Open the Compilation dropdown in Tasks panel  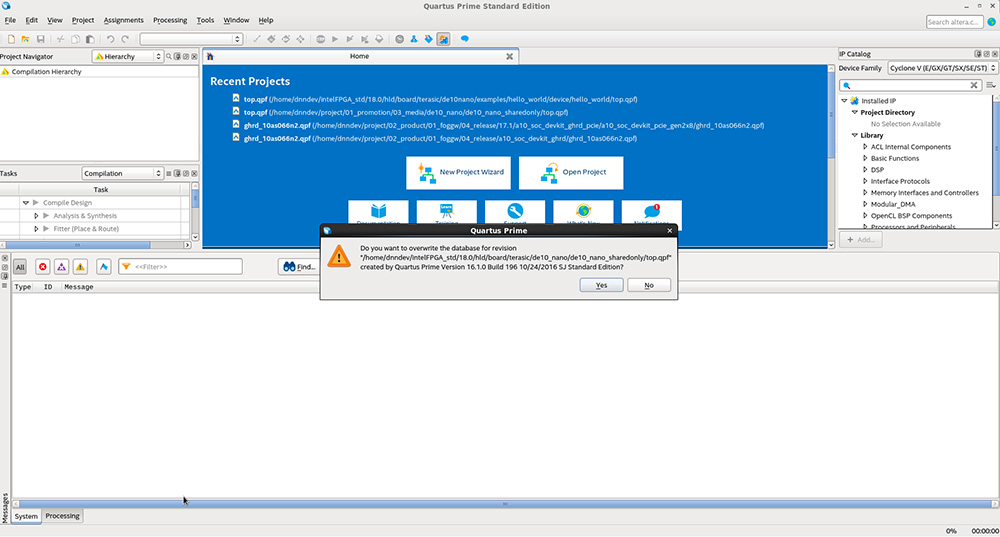pyautogui.click(x=122, y=173)
